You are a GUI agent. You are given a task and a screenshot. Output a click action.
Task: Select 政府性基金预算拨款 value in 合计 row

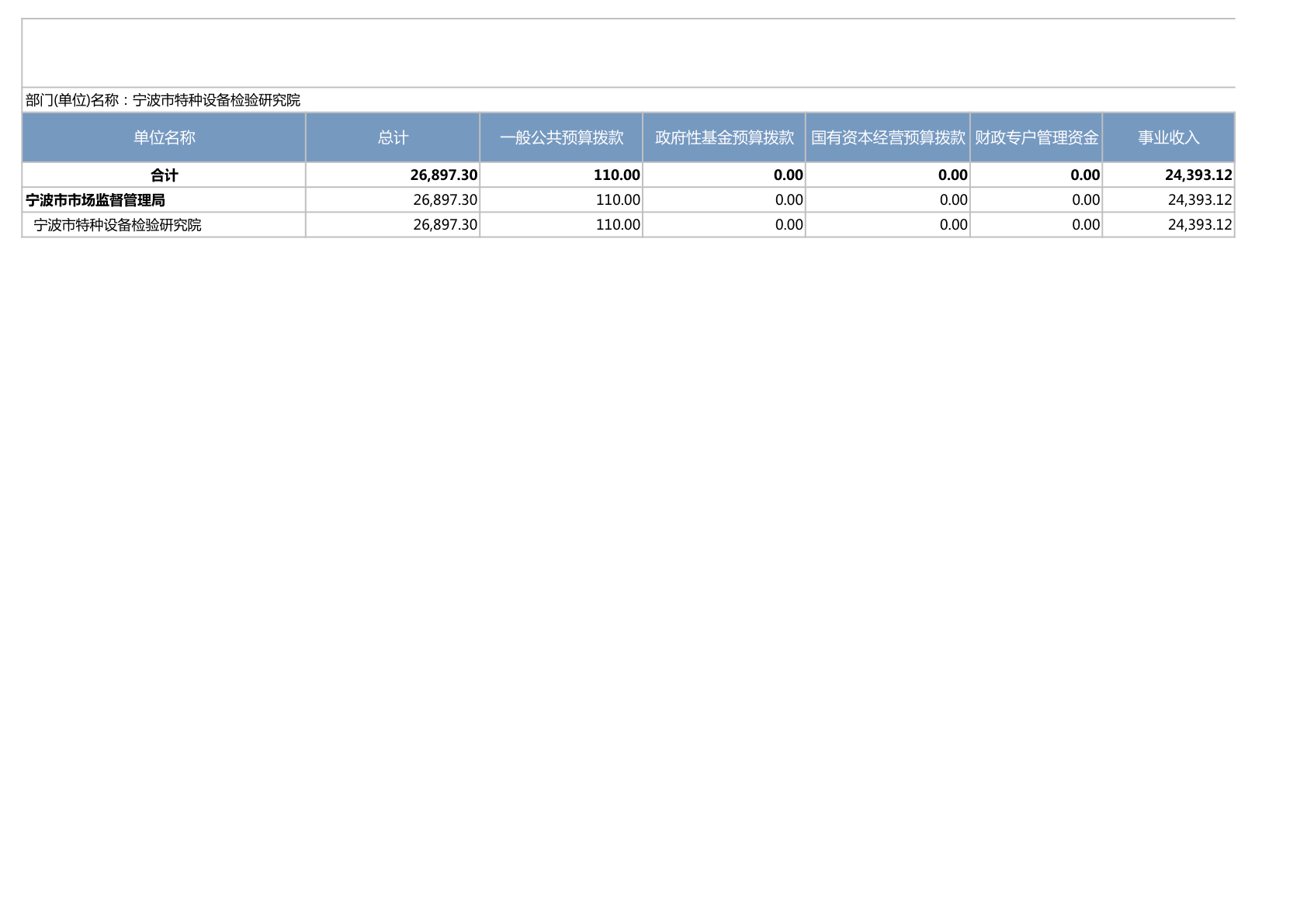point(789,175)
